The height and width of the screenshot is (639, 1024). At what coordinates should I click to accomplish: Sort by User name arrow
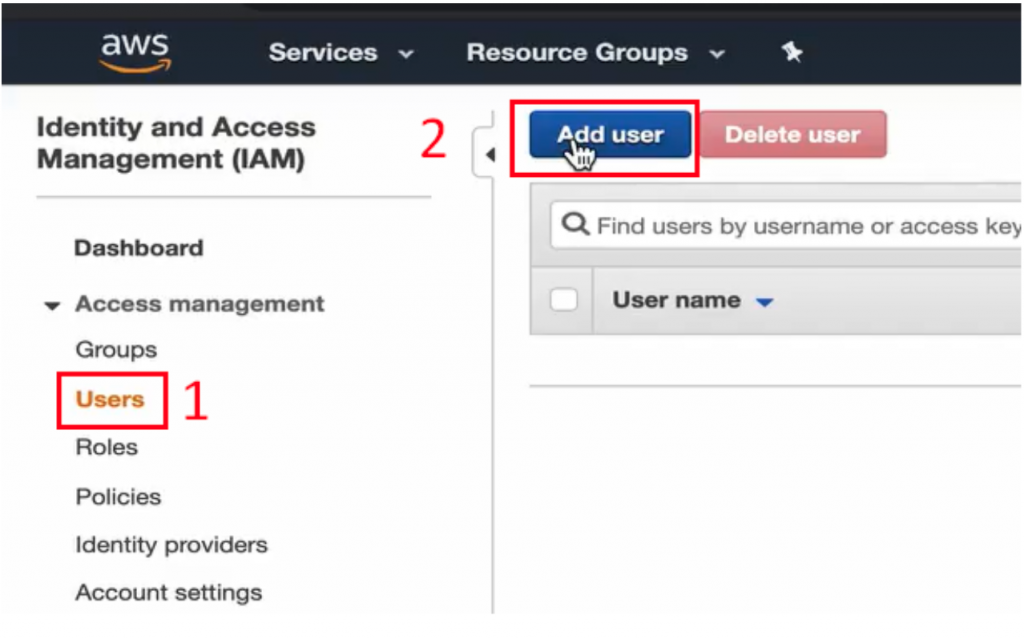[765, 301]
